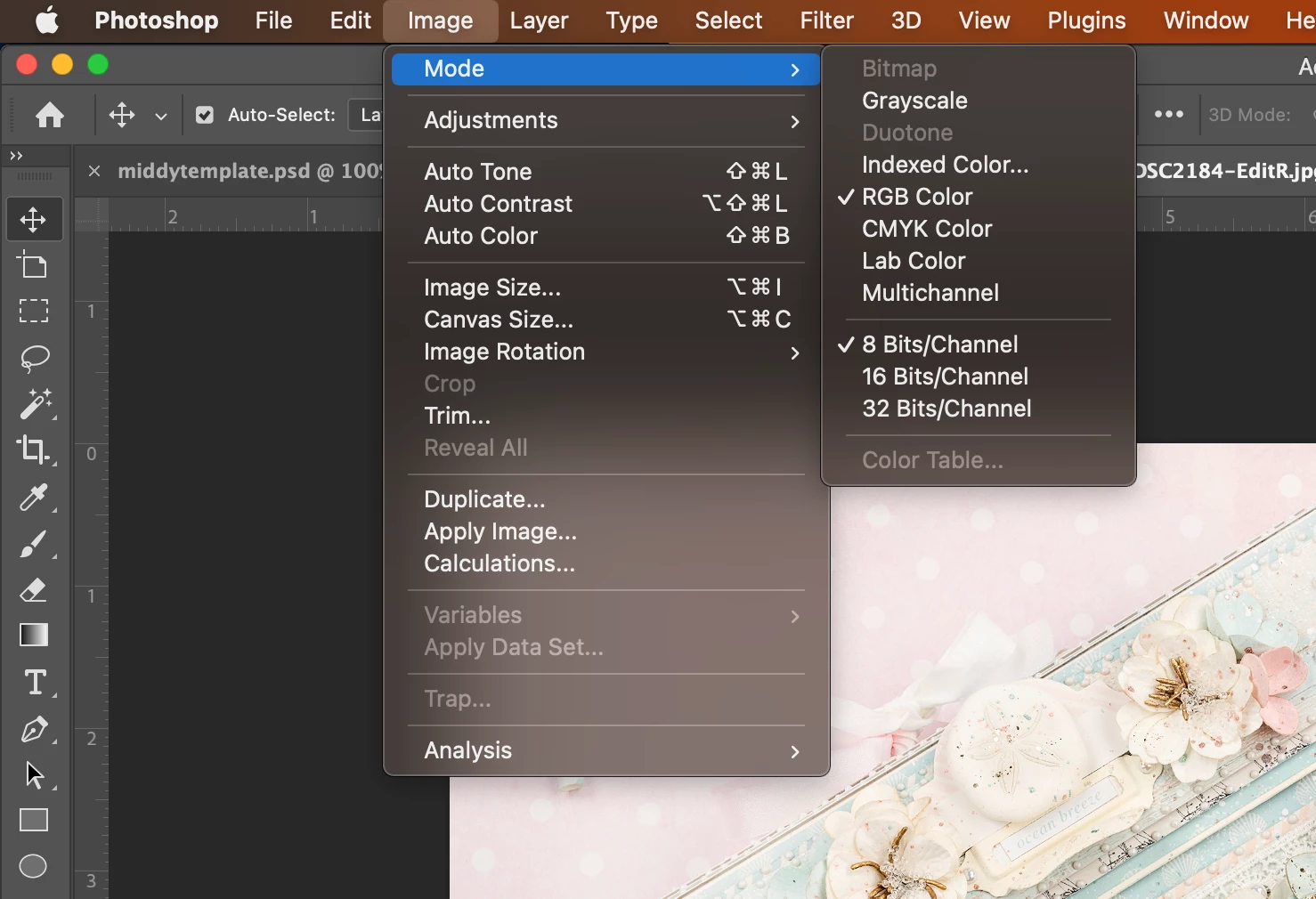Open the Plugins menu
1316x899 pixels.
pyautogui.click(x=1086, y=20)
